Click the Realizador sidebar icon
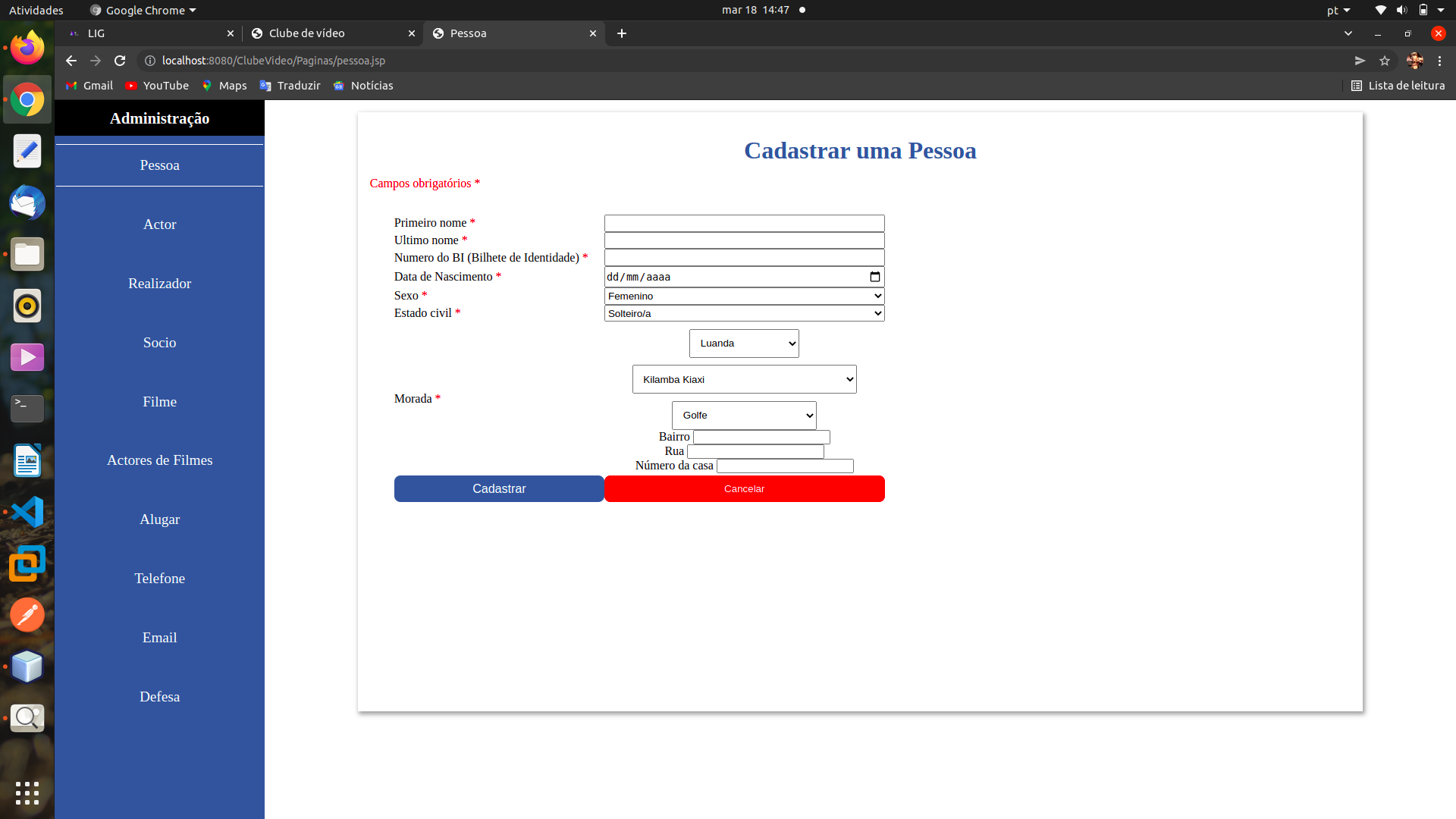The width and height of the screenshot is (1456, 819). (159, 283)
